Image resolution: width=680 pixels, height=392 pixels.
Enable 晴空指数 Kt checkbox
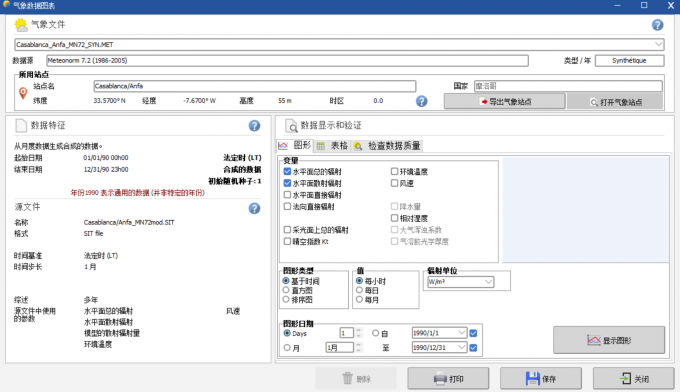287,241
